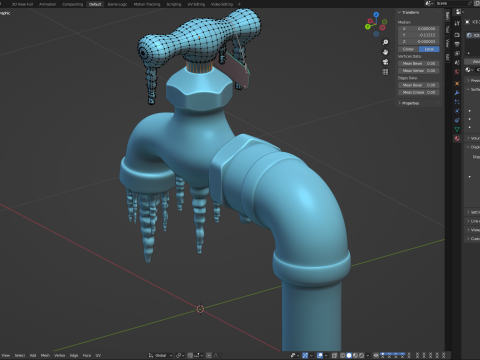Viewport: 480px width, 360px height.
Task: Open the Object Constraints tab icon
Action: (457, 120)
